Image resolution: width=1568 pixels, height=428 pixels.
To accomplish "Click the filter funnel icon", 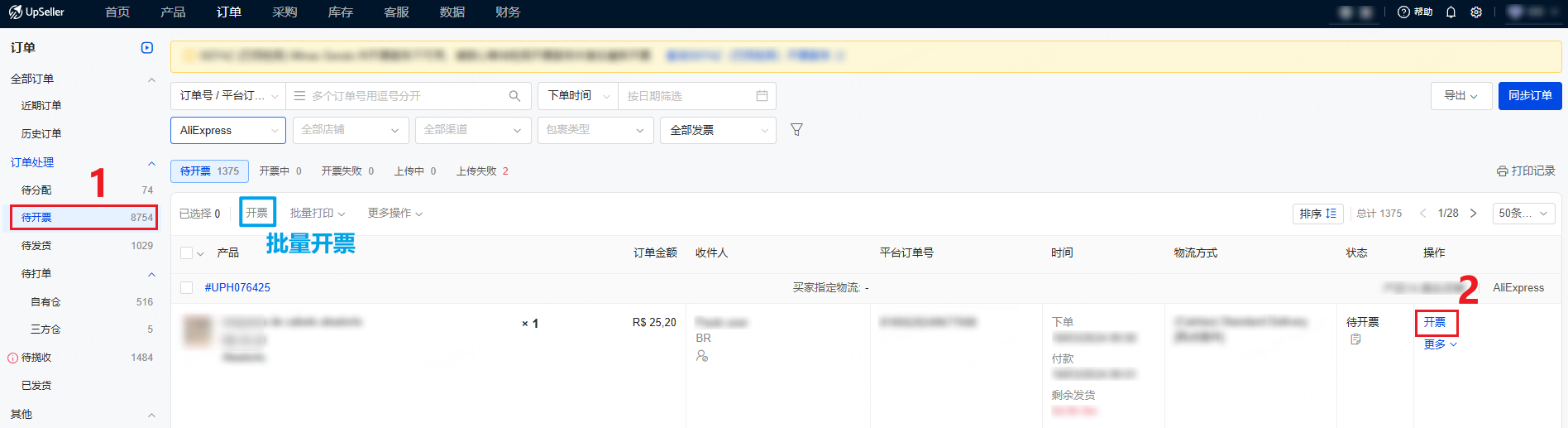I will click(796, 130).
